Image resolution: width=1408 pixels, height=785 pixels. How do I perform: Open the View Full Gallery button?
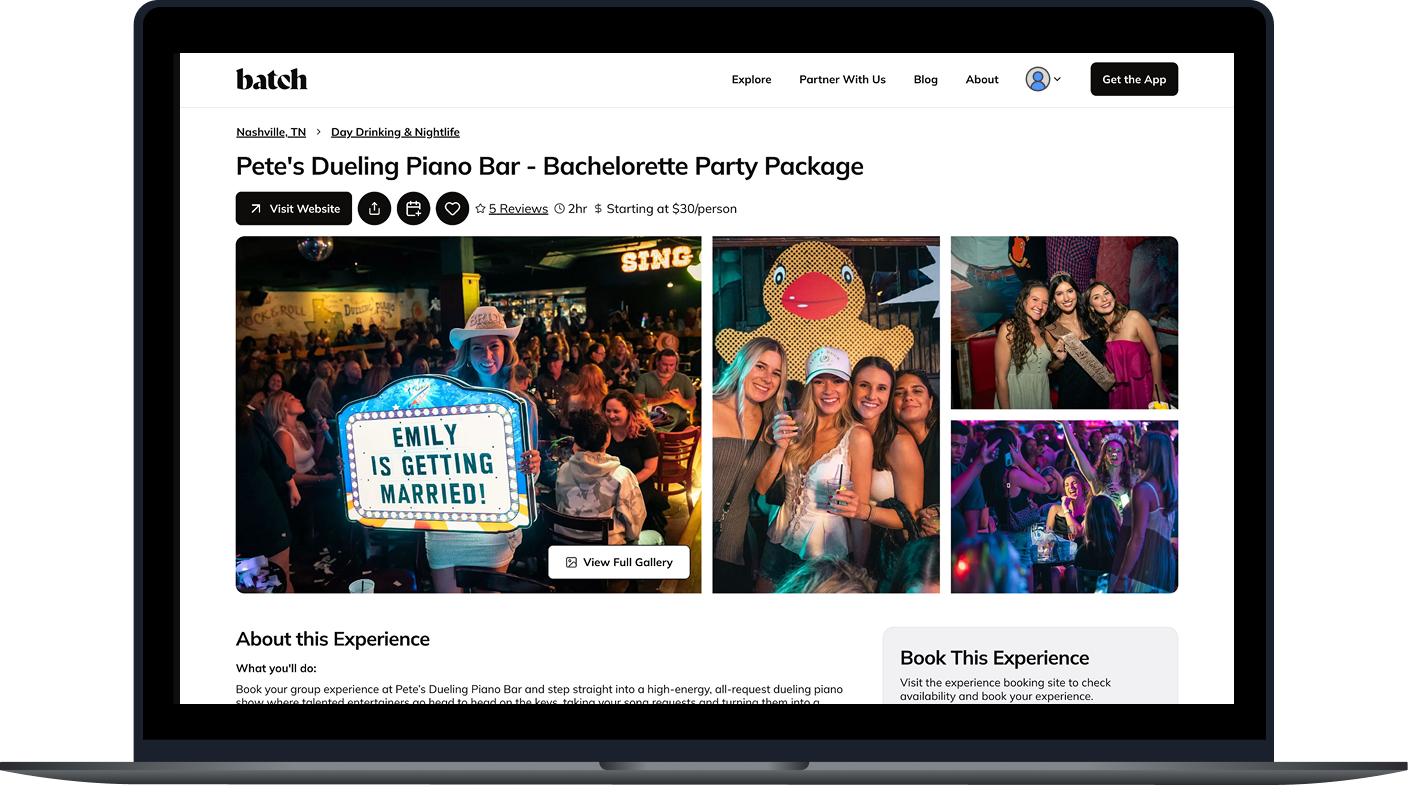pyautogui.click(x=619, y=562)
